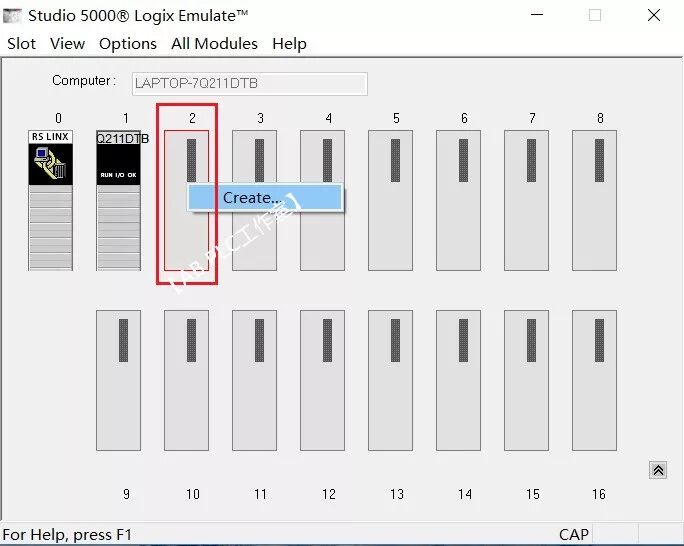The width and height of the screenshot is (684, 546).
Task: Select empty chassis slot 12
Action: tap(322, 380)
